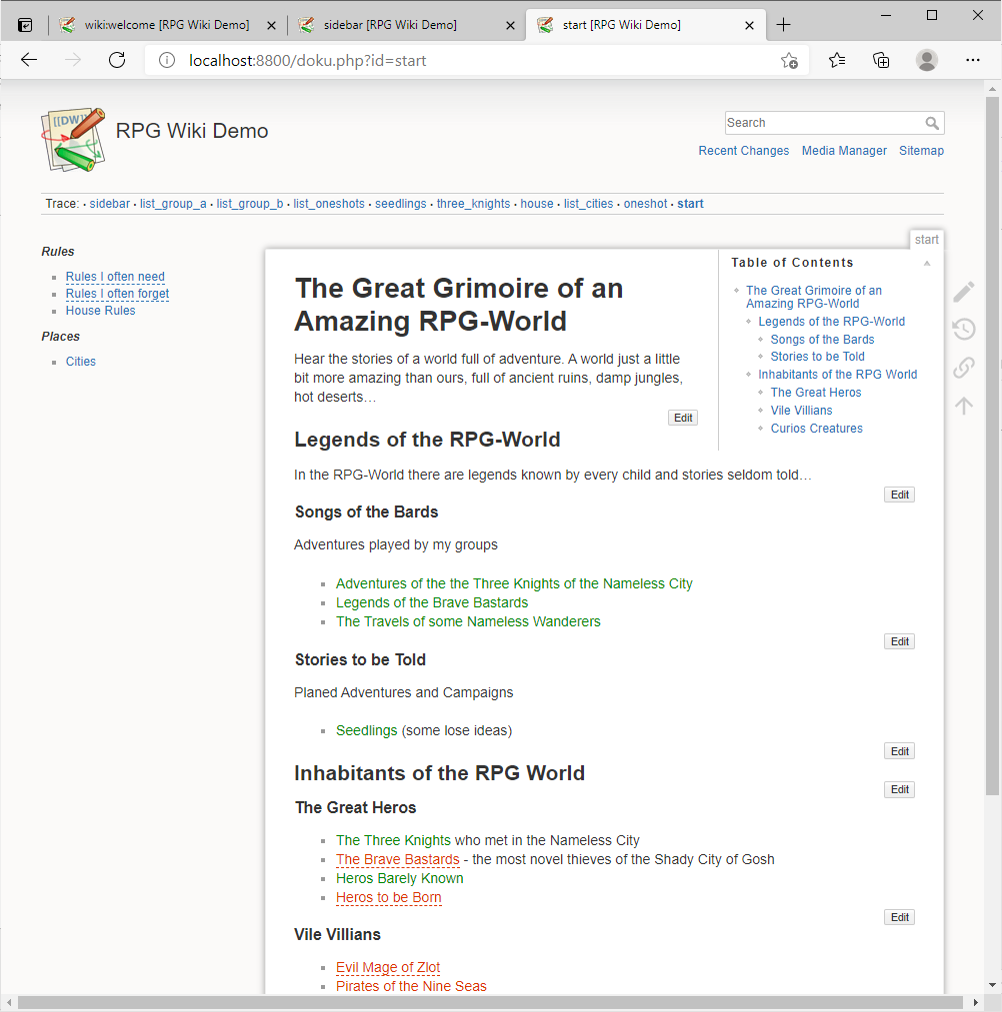1002x1012 pixels.
Task: Click the browser back arrow
Action: click(x=29, y=60)
